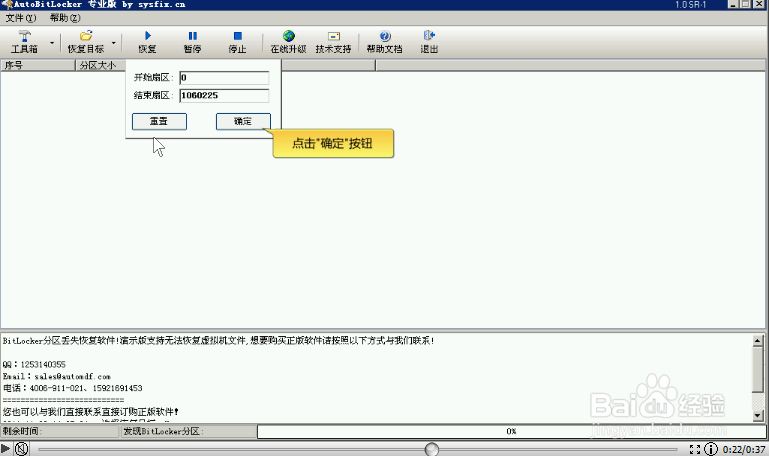Close the AutoBitLocker window
Viewport: 769px width, 456px height.
[758, 4]
